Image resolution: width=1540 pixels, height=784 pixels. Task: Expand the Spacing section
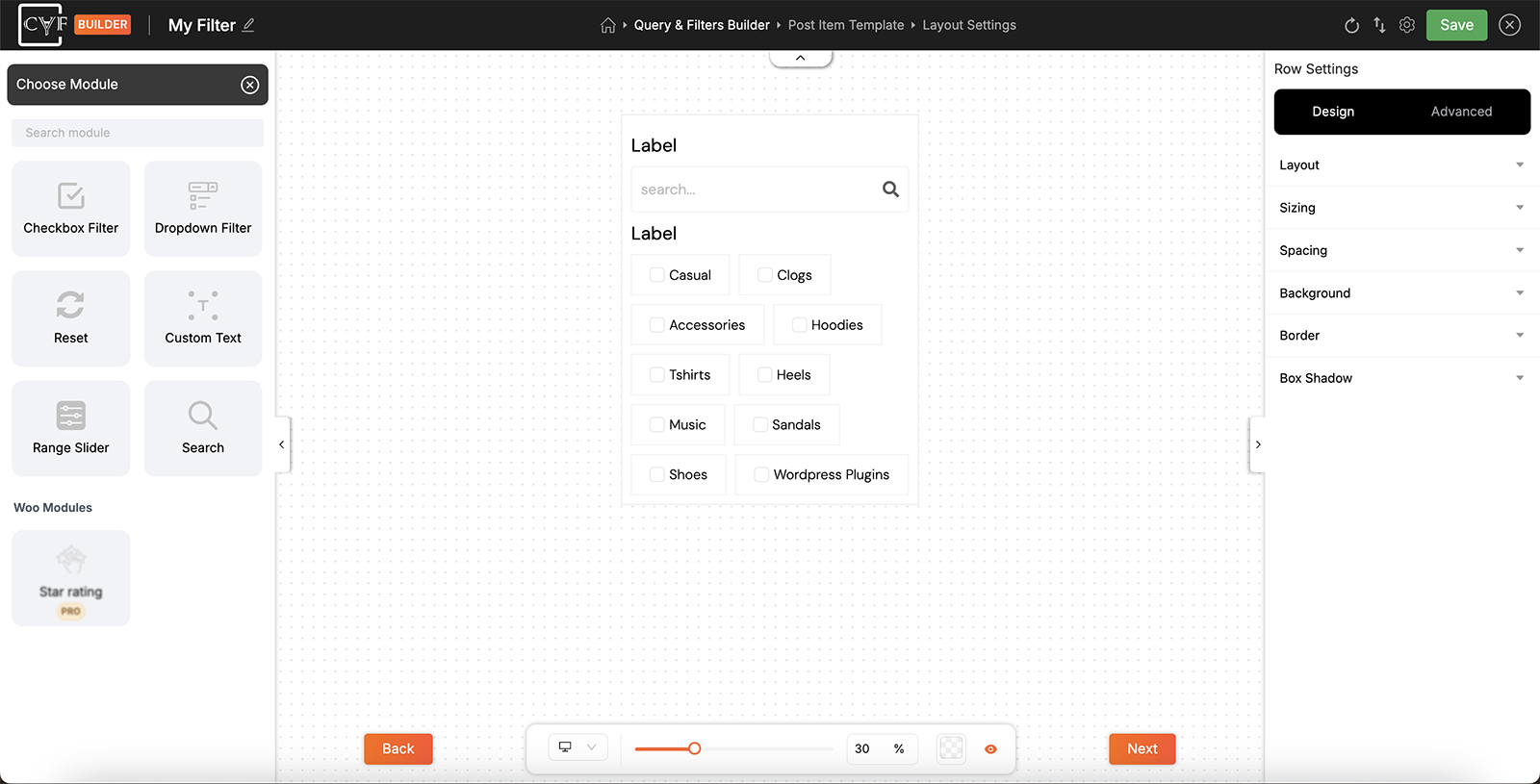pyautogui.click(x=1401, y=250)
